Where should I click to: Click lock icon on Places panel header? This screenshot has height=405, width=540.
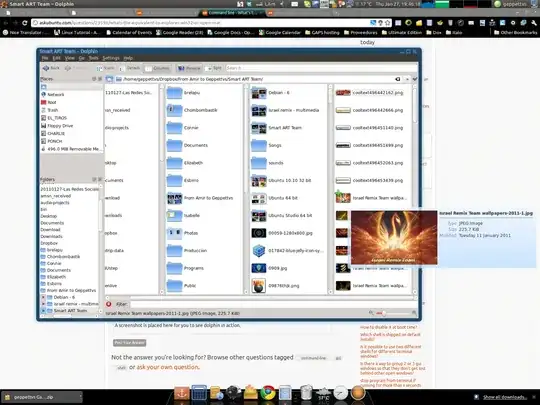pyautogui.click(x=94, y=79)
